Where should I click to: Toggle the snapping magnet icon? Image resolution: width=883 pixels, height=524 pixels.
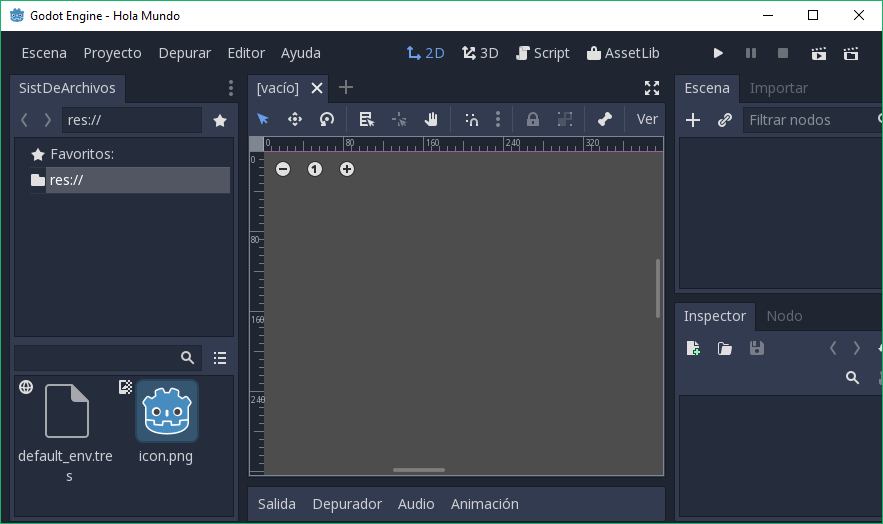click(471, 119)
